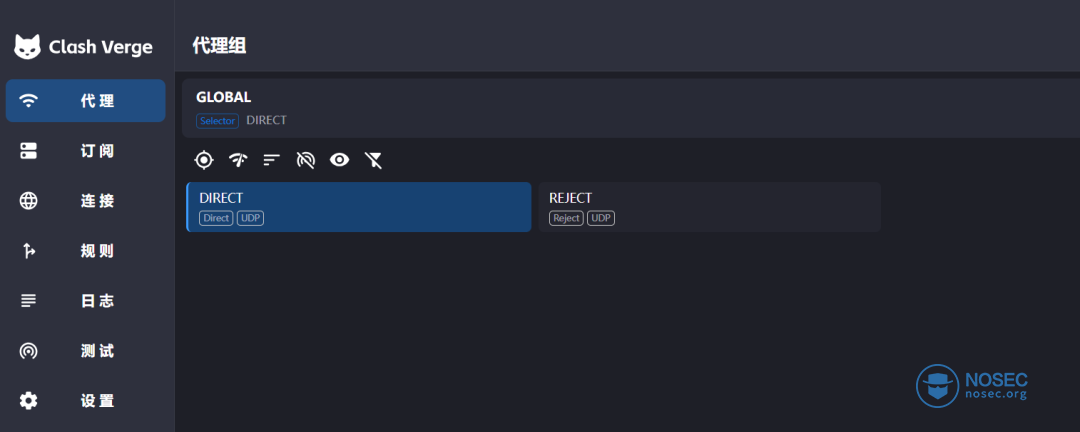1080x432 pixels.
Task: Click the Clash Verge cat logo
Action: (28, 47)
